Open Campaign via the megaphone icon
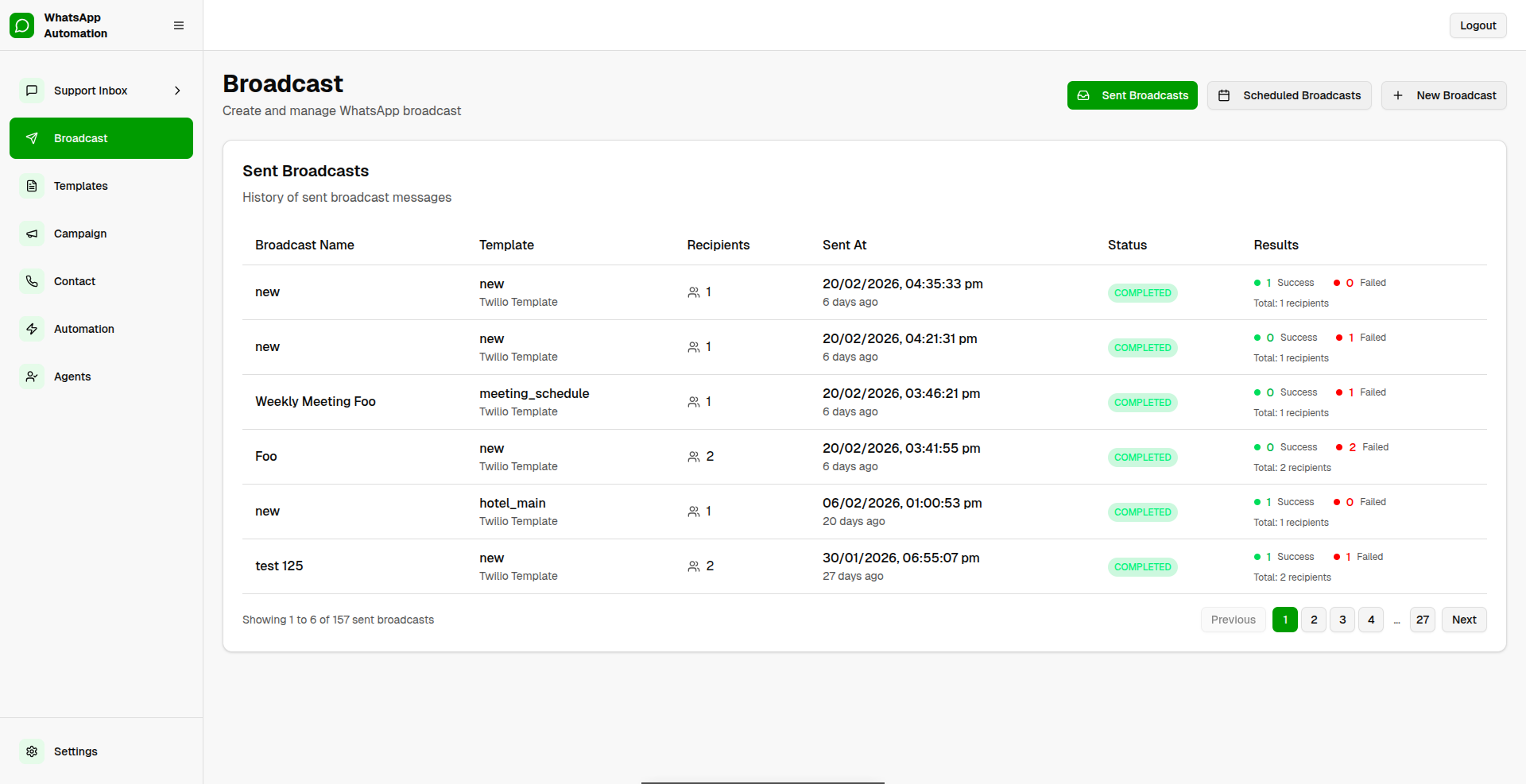 click(32, 233)
